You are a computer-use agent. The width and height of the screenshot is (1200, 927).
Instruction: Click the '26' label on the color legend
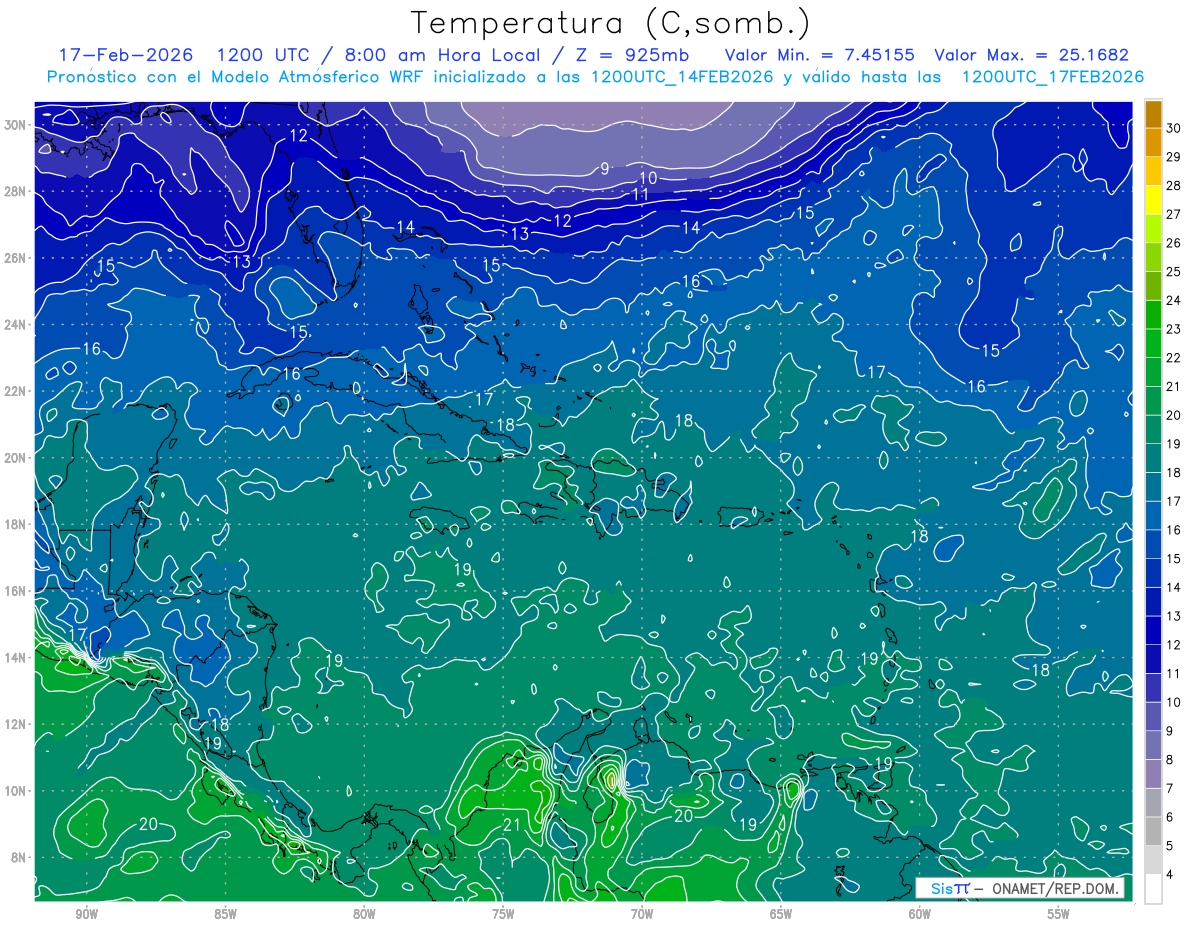(1173, 243)
